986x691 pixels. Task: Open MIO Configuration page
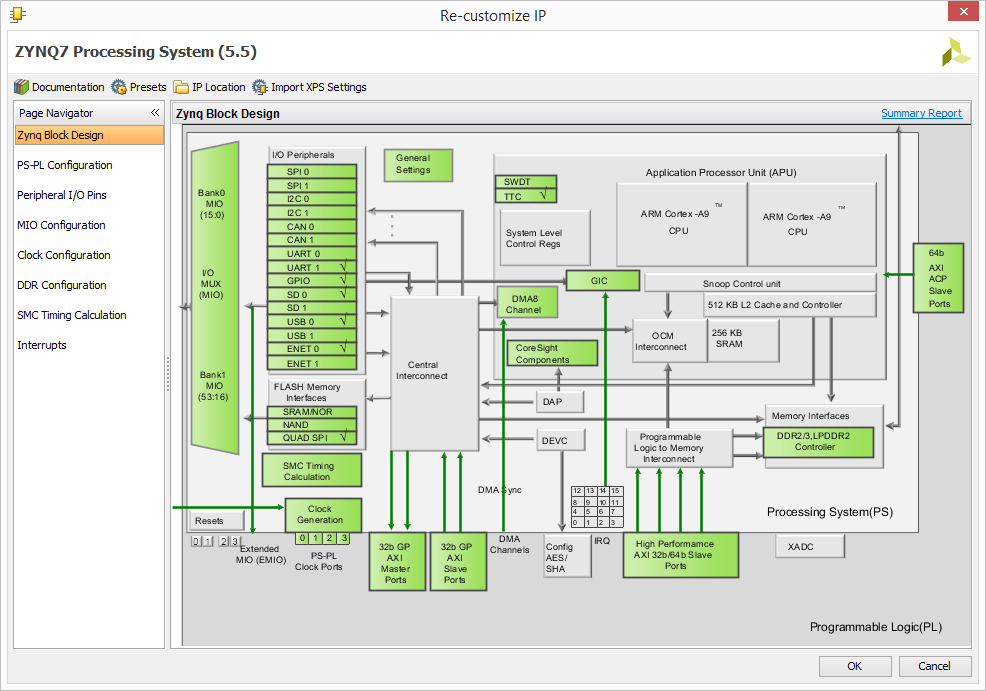[x=61, y=225]
